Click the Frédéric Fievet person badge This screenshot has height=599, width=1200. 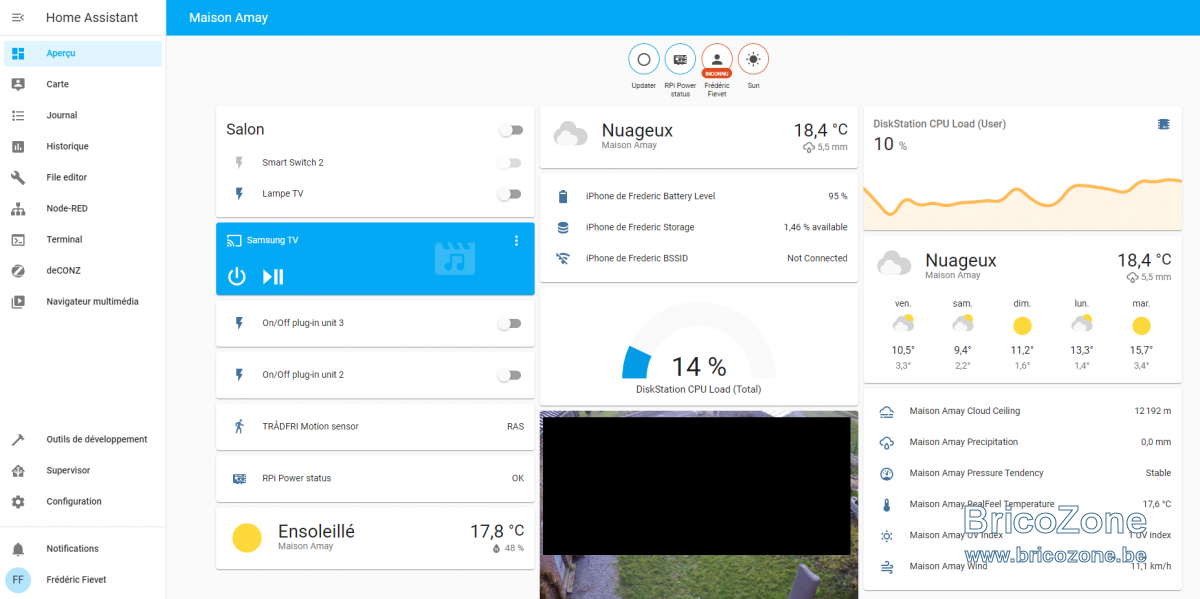(x=717, y=60)
